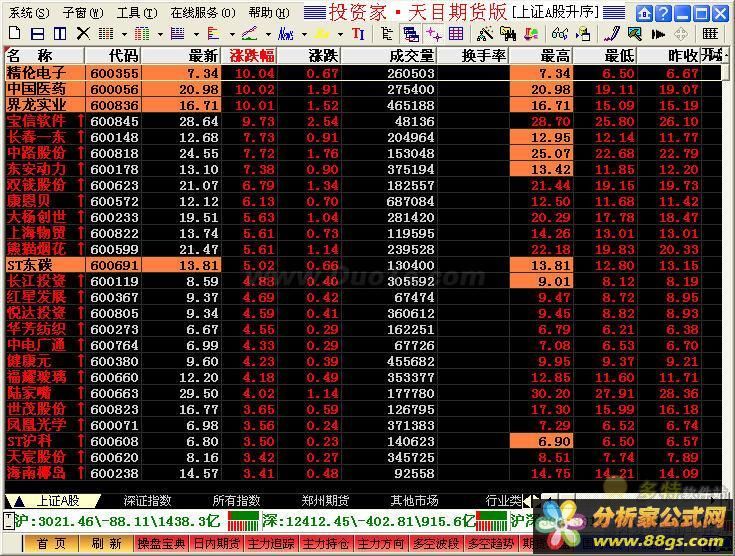Select the ST东碳 stock row
Image resolution: width=735 pixels, height=556 pixels.
tap(361, 265)
